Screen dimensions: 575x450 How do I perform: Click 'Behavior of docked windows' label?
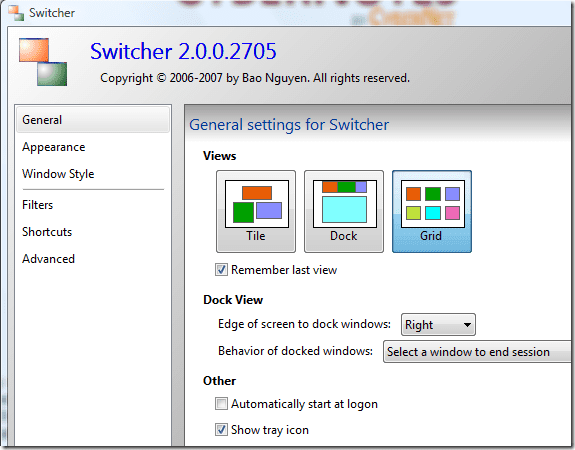pos(296,351)
